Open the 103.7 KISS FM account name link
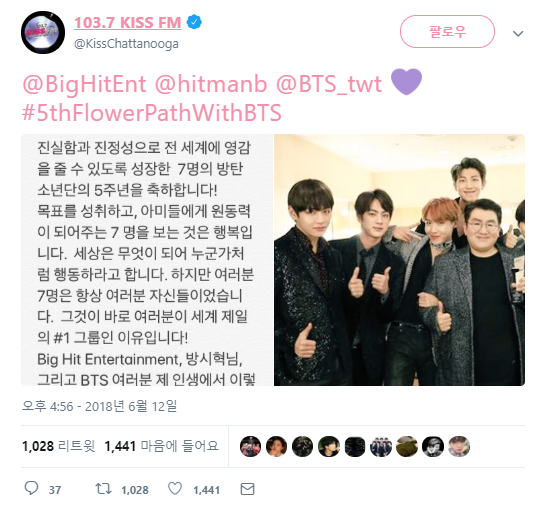 [x=128, y=23]
